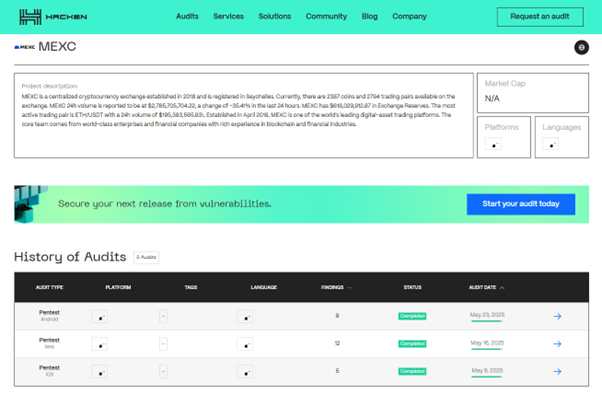Open the Solutions menu

pyautogui.click(x=275, y=17)
